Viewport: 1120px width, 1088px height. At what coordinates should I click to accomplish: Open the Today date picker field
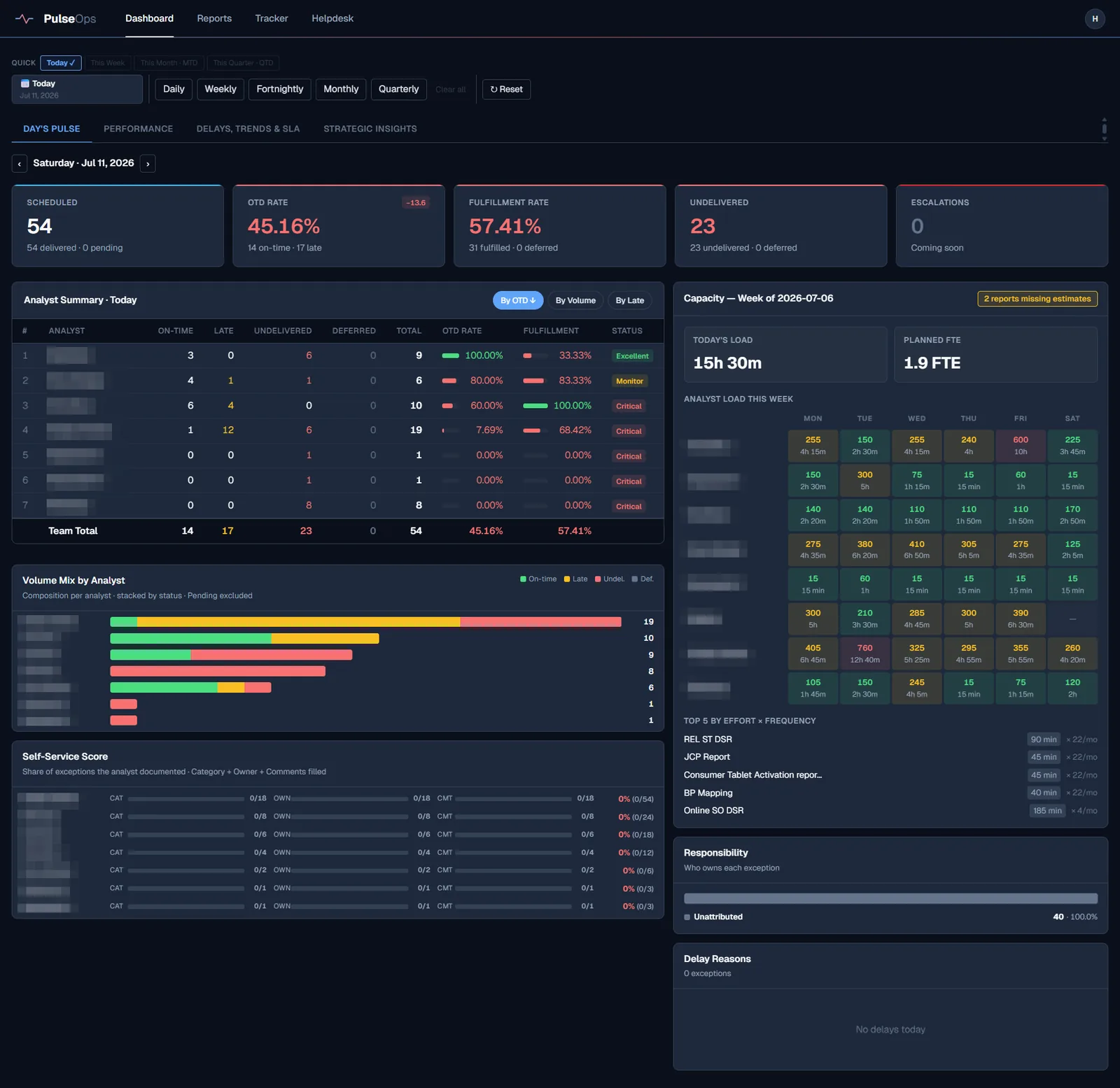click(x=77, y=89)
